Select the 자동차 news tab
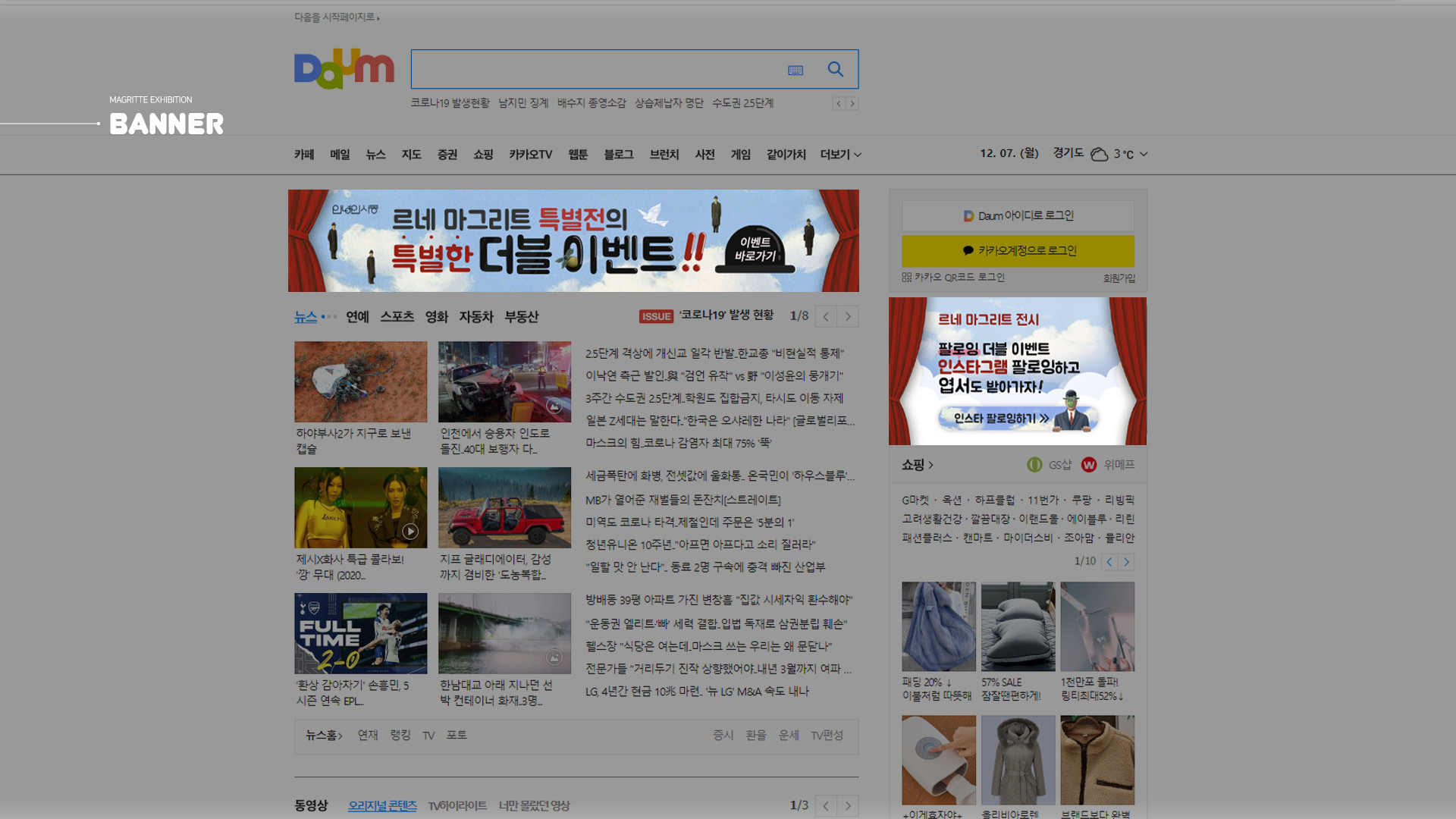The height and width of the screenshot is (819, 1456). 475,317
